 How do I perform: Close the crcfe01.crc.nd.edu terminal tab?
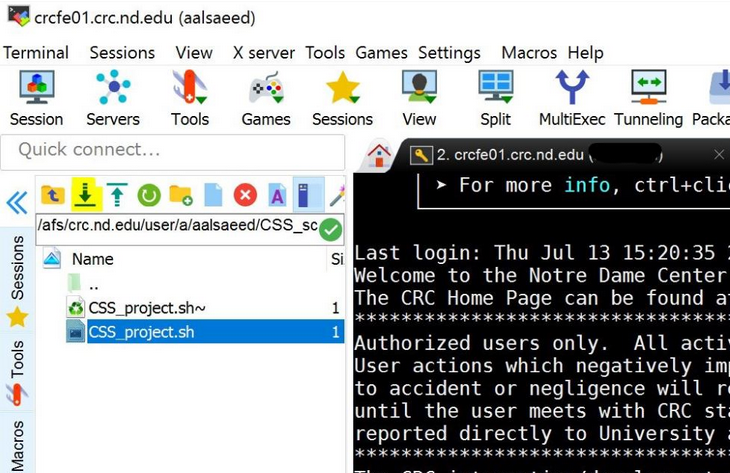(x=719, y=155)
